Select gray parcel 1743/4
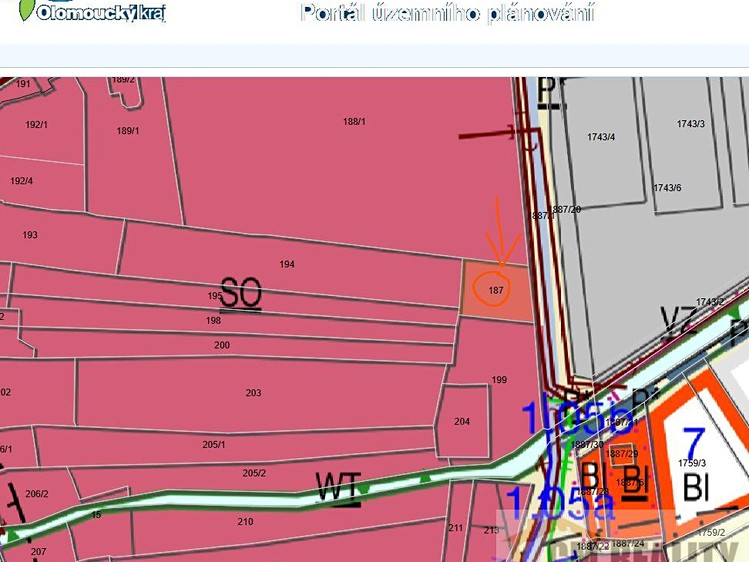 click(x=601, y=137)
